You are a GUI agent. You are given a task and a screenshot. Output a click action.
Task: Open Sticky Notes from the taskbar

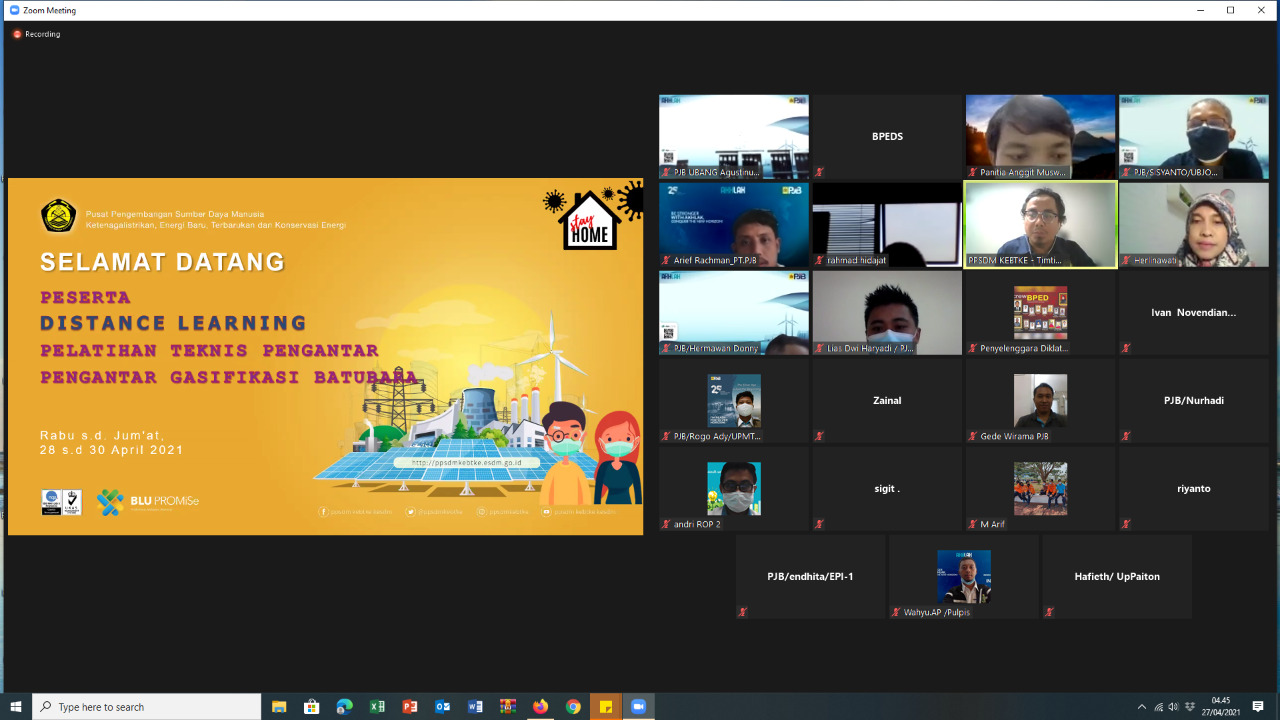pyautogui.click(x=606, y=707)
